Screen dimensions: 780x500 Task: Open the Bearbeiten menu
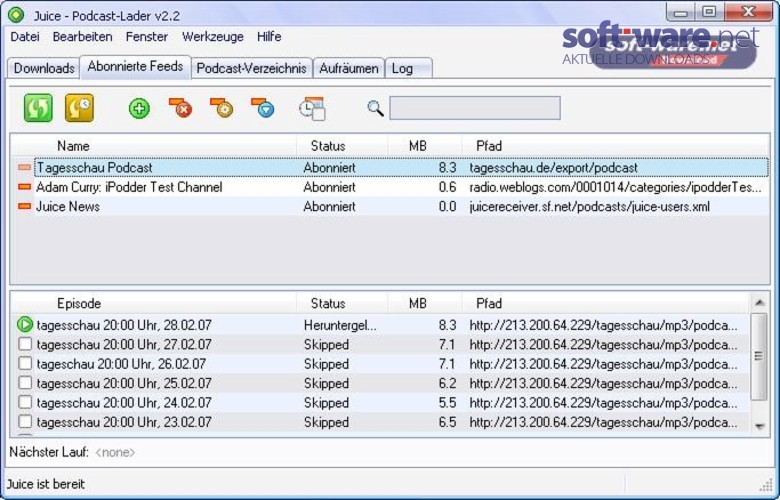pos(83,37)
